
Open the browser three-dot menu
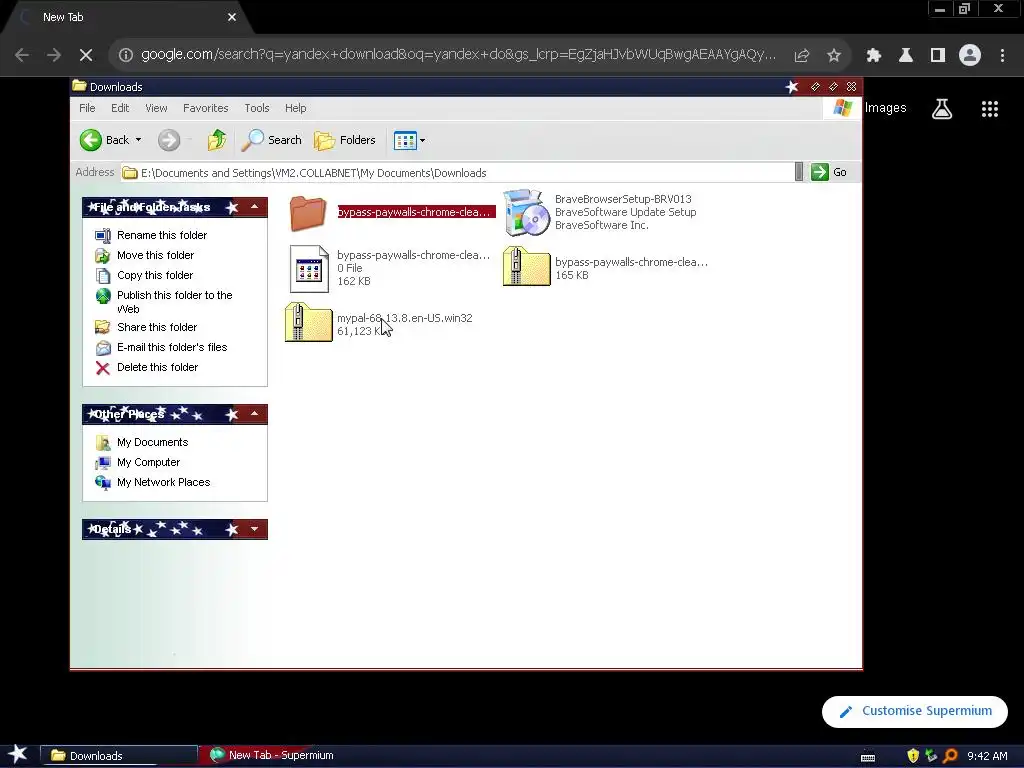point(1002,56)
